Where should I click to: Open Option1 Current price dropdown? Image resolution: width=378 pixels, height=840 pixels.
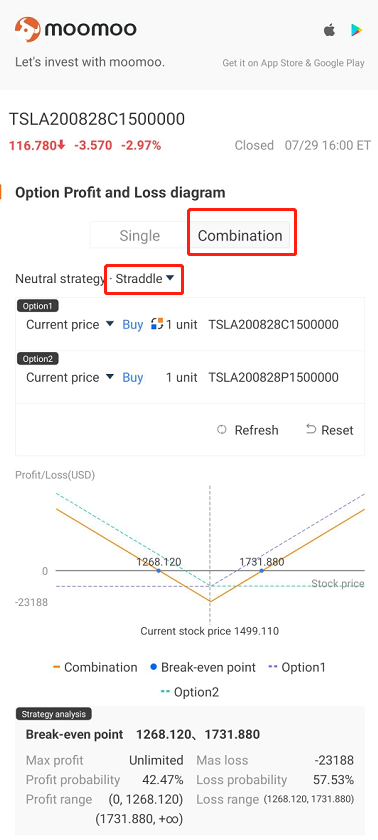pos(70,324)
